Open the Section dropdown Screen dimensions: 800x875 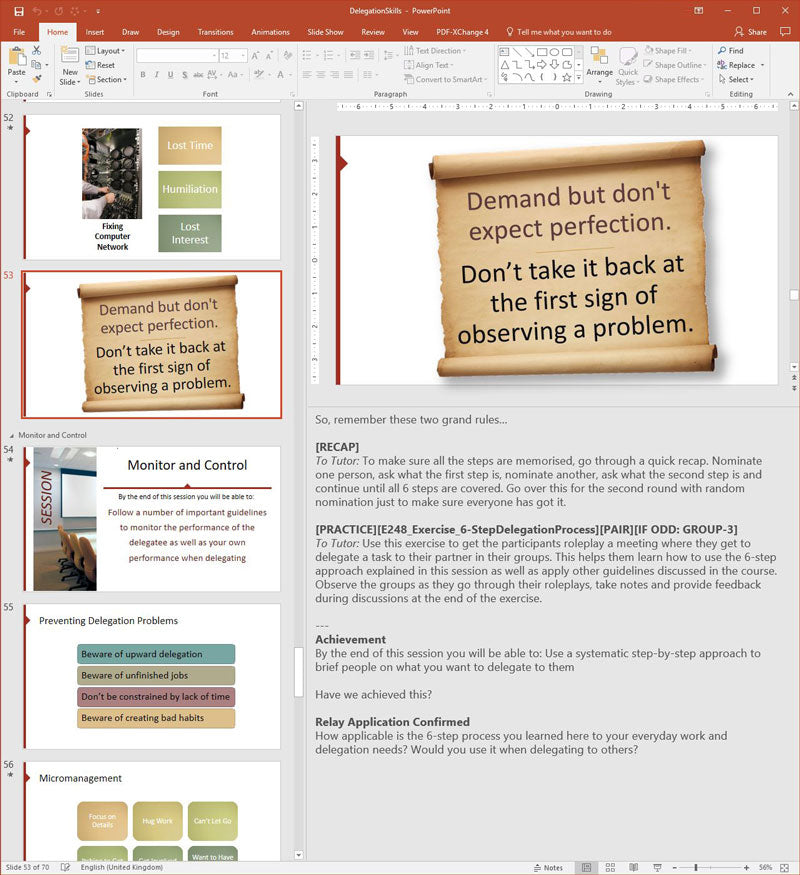coord(107,80)
